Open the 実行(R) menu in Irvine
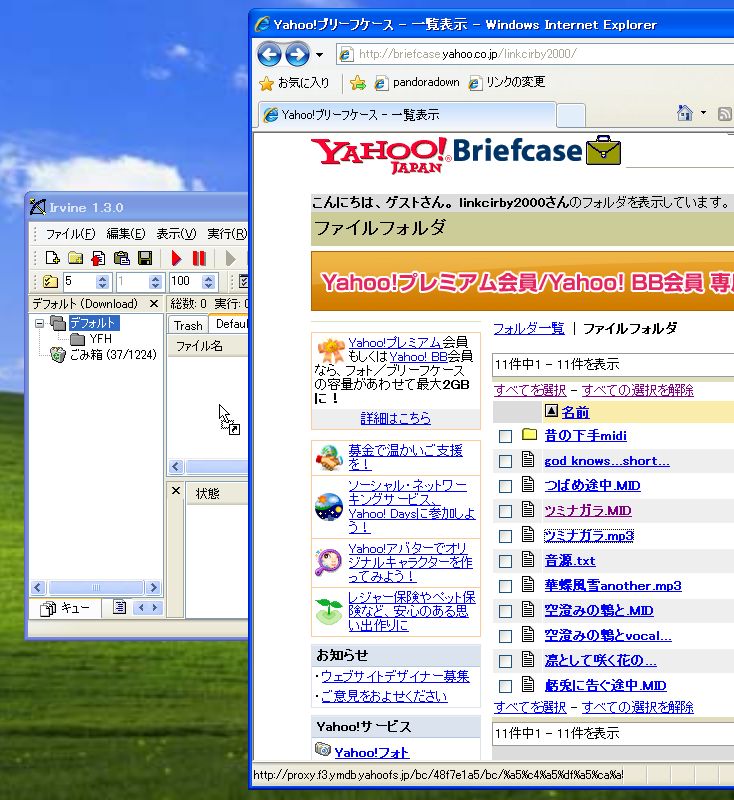Viewport: 734px width, 800px height. click(x=227, y=234)
